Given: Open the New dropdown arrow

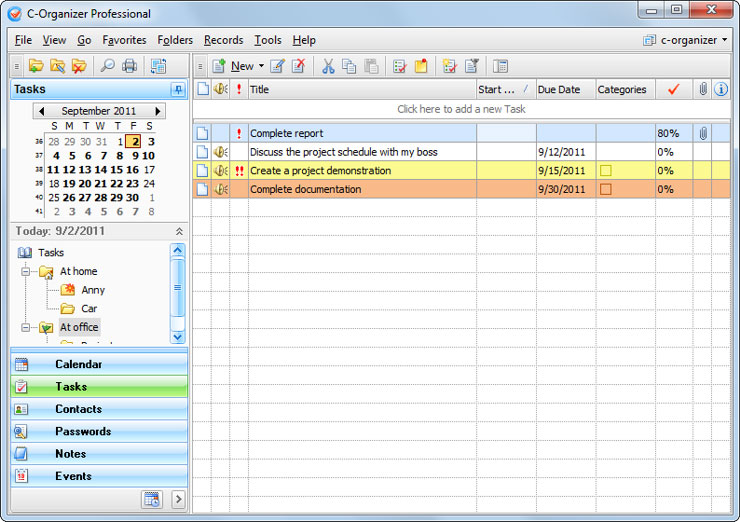Looking at the screenshot, I should pyautogui.click(x=261, y=67).
